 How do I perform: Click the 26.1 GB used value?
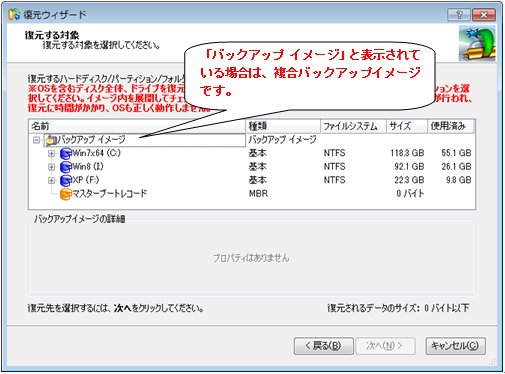click(456, 167)
